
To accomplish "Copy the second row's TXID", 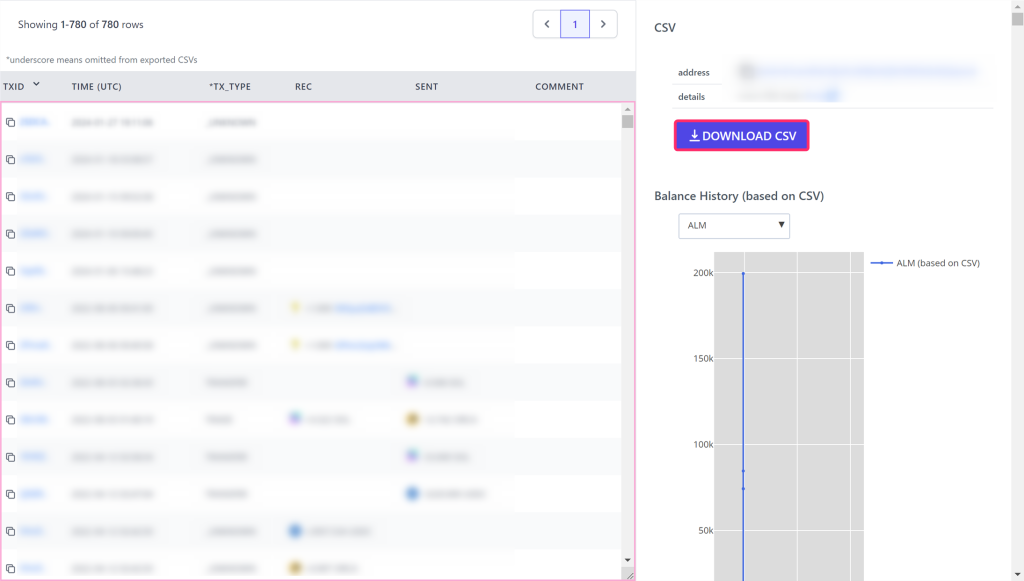I will pyautogui.click(x=10, y=159).
